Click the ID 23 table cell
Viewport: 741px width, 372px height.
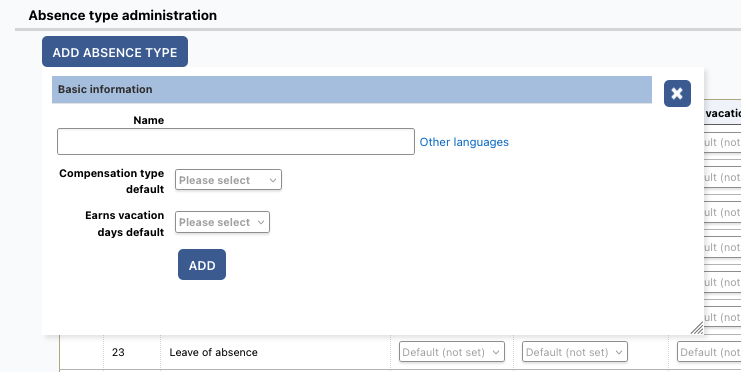tap(132, 352)
